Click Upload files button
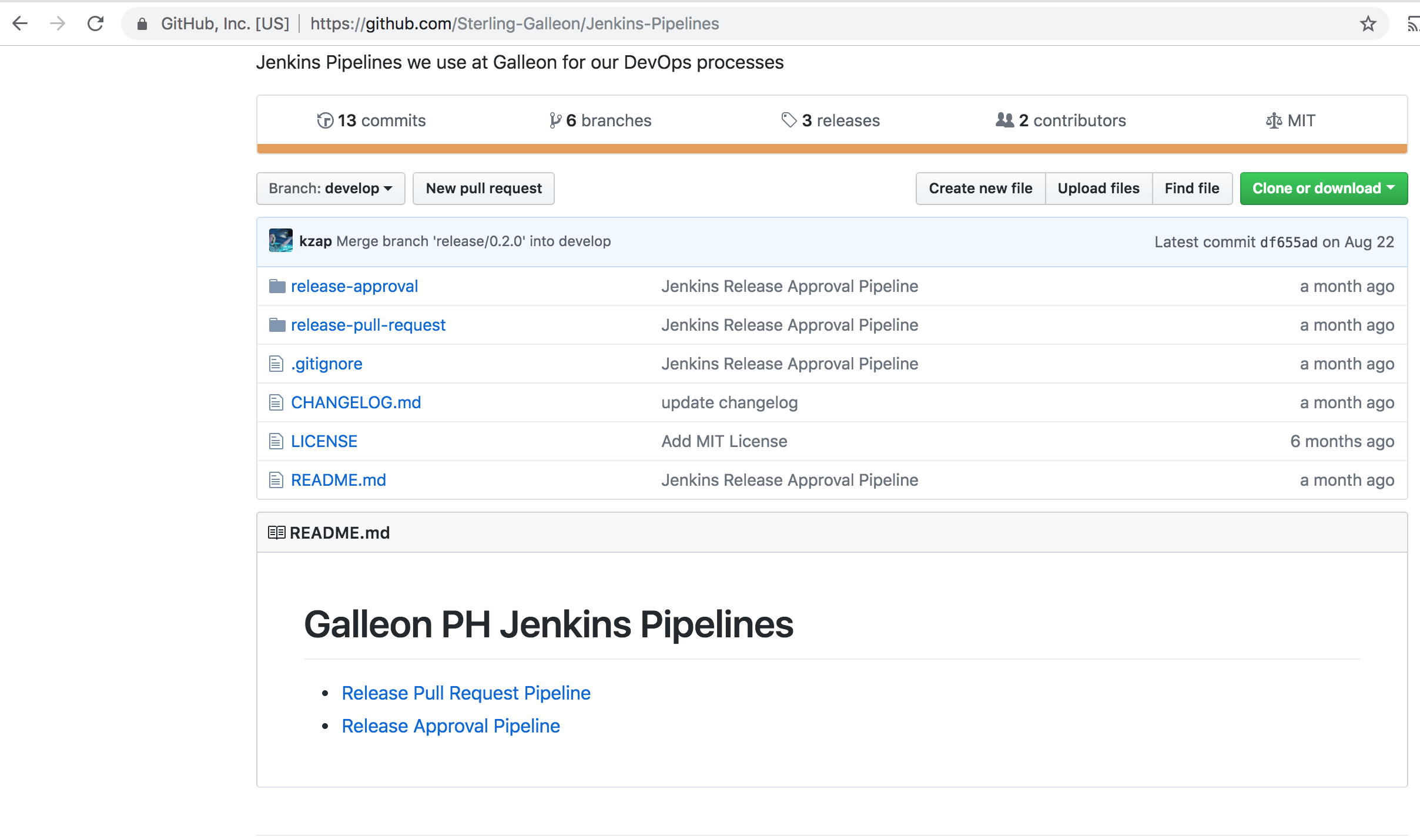The image size is (1420, 840). [1099, 188]
